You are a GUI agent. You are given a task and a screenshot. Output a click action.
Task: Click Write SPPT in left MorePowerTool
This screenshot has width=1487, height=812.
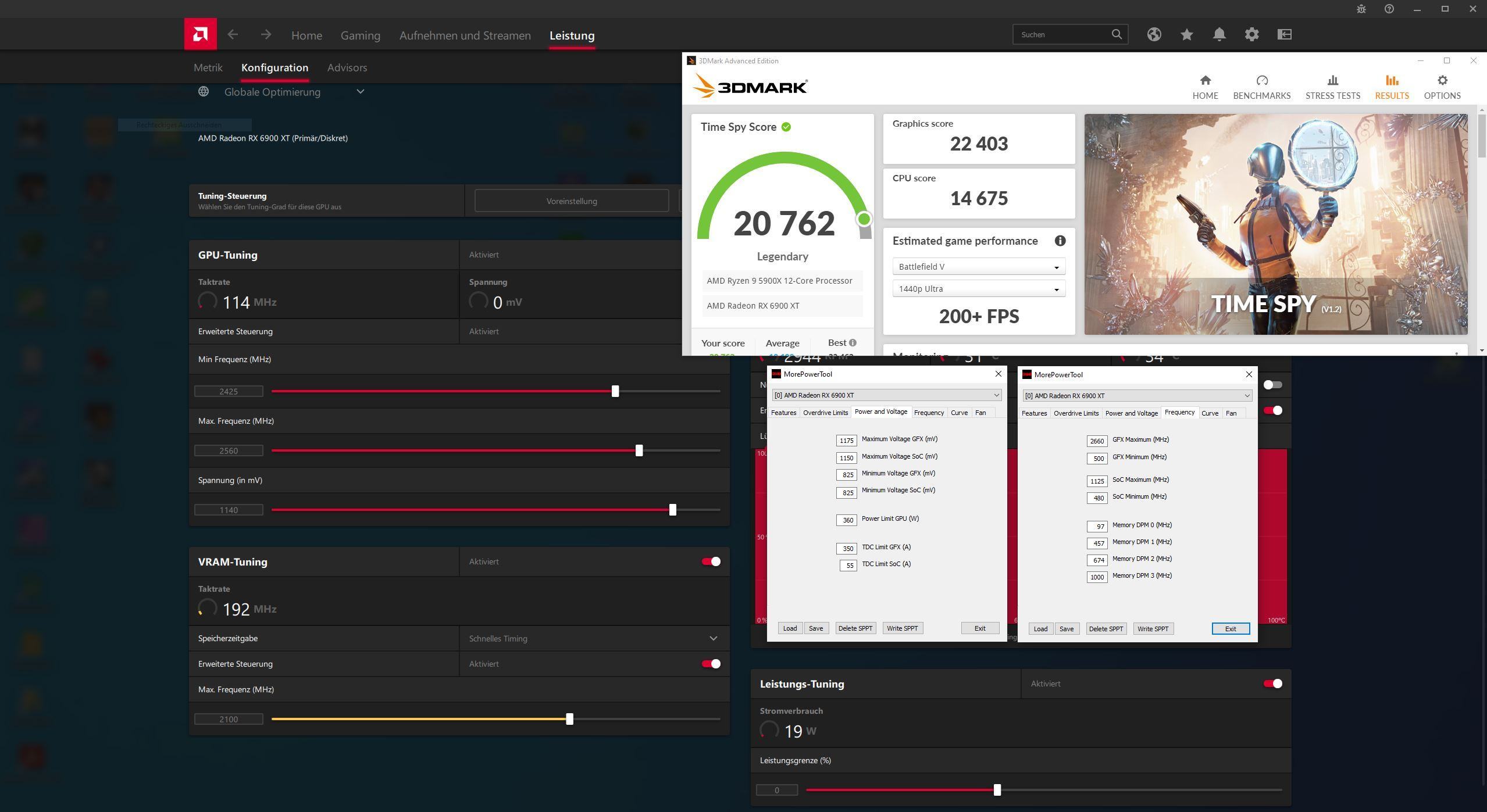click(902, 628)
